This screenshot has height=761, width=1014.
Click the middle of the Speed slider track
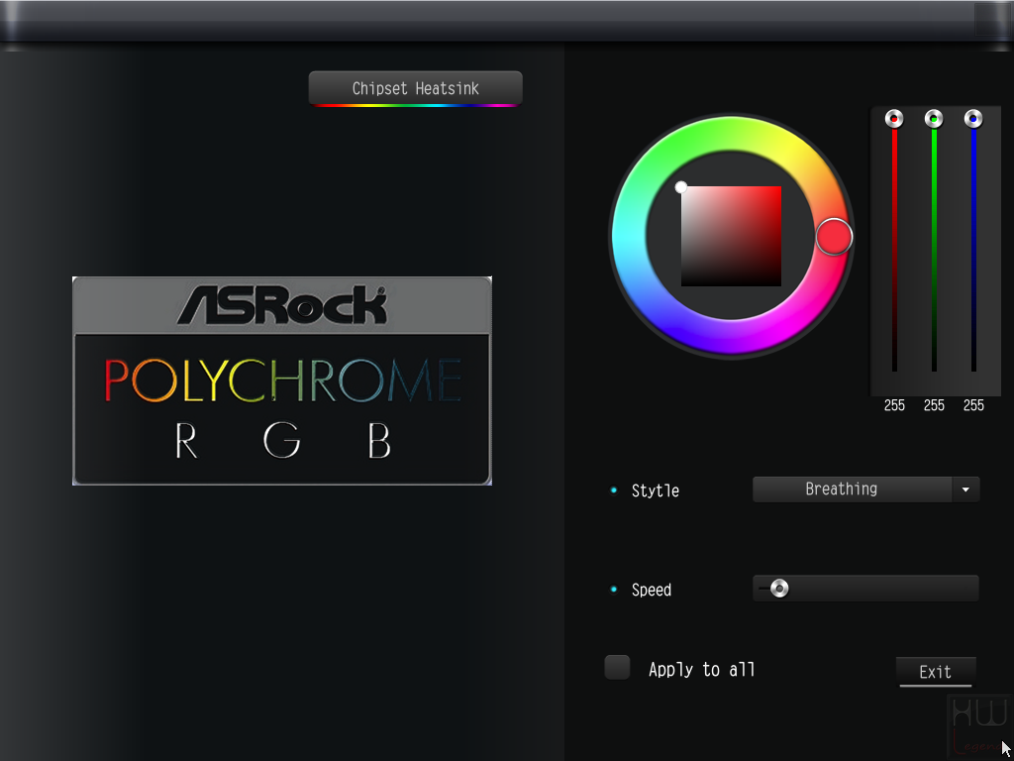(866, 588)
